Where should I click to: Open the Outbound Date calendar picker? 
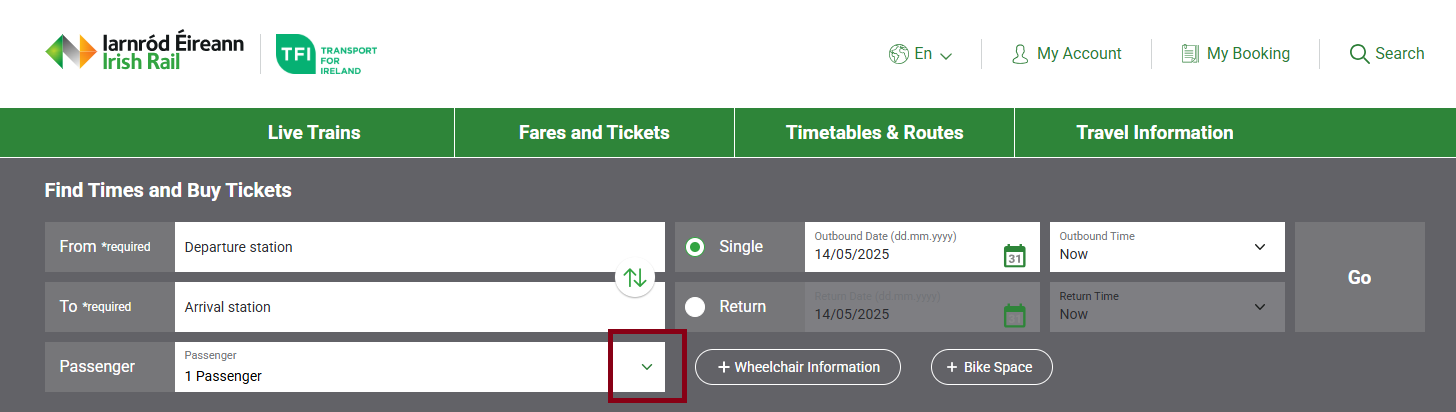click(1015, 255)
